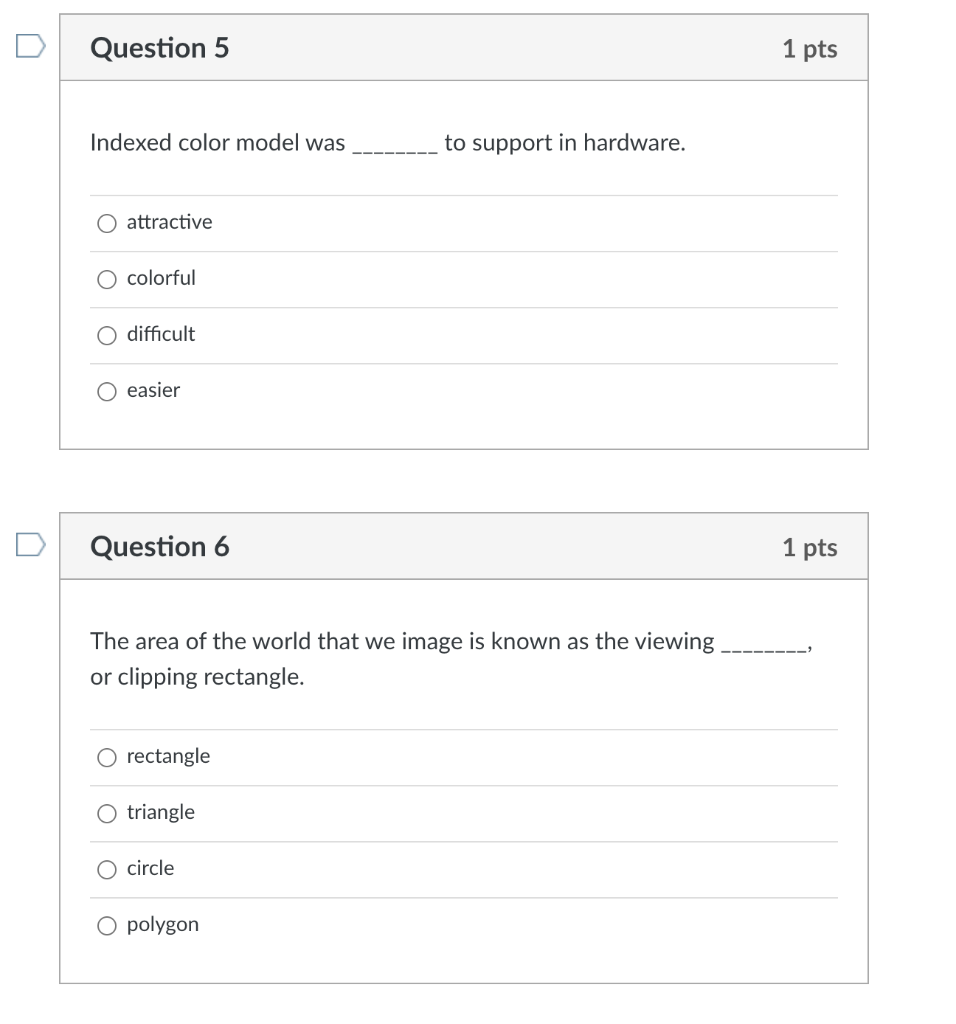Screen dimensions: 956x1024
Task: Click the 'polygon' answer text label
Action: 162,924
